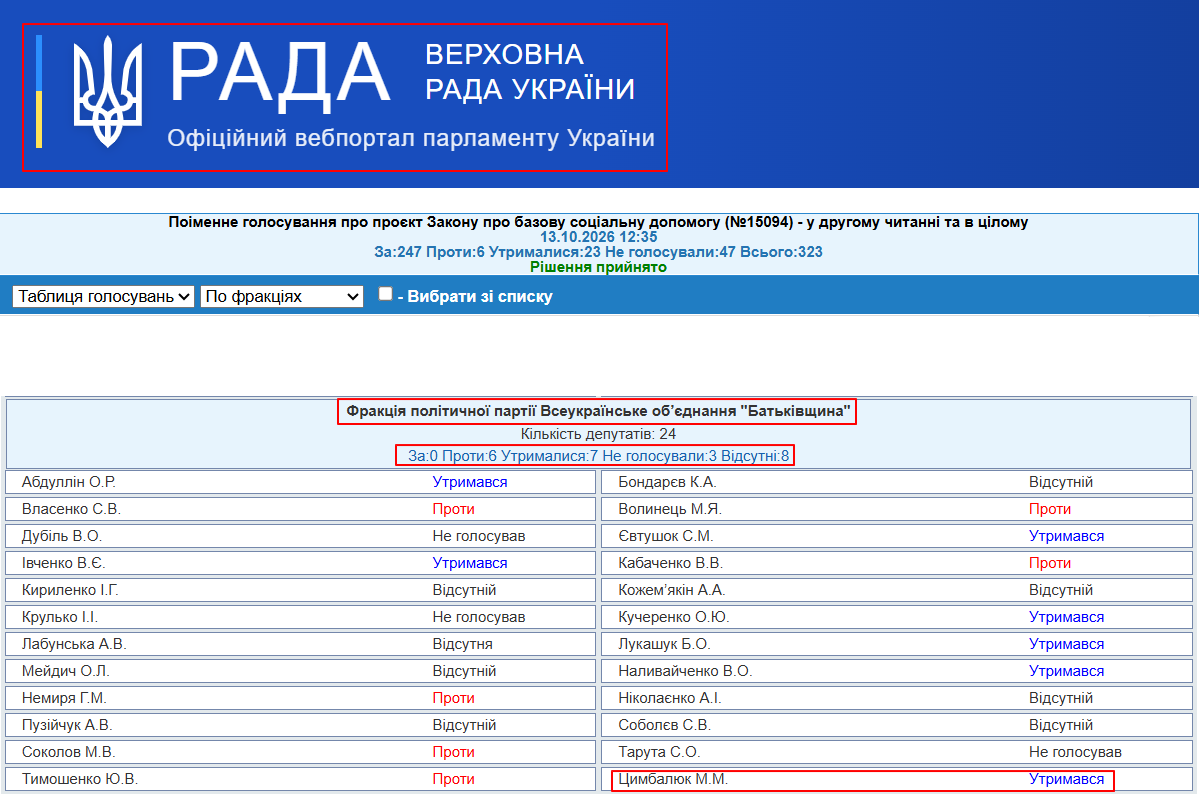The image size is (1199, 794).
Task: Select deputy 'Крулько І.І.'
Action: click(x=60, y=617)
